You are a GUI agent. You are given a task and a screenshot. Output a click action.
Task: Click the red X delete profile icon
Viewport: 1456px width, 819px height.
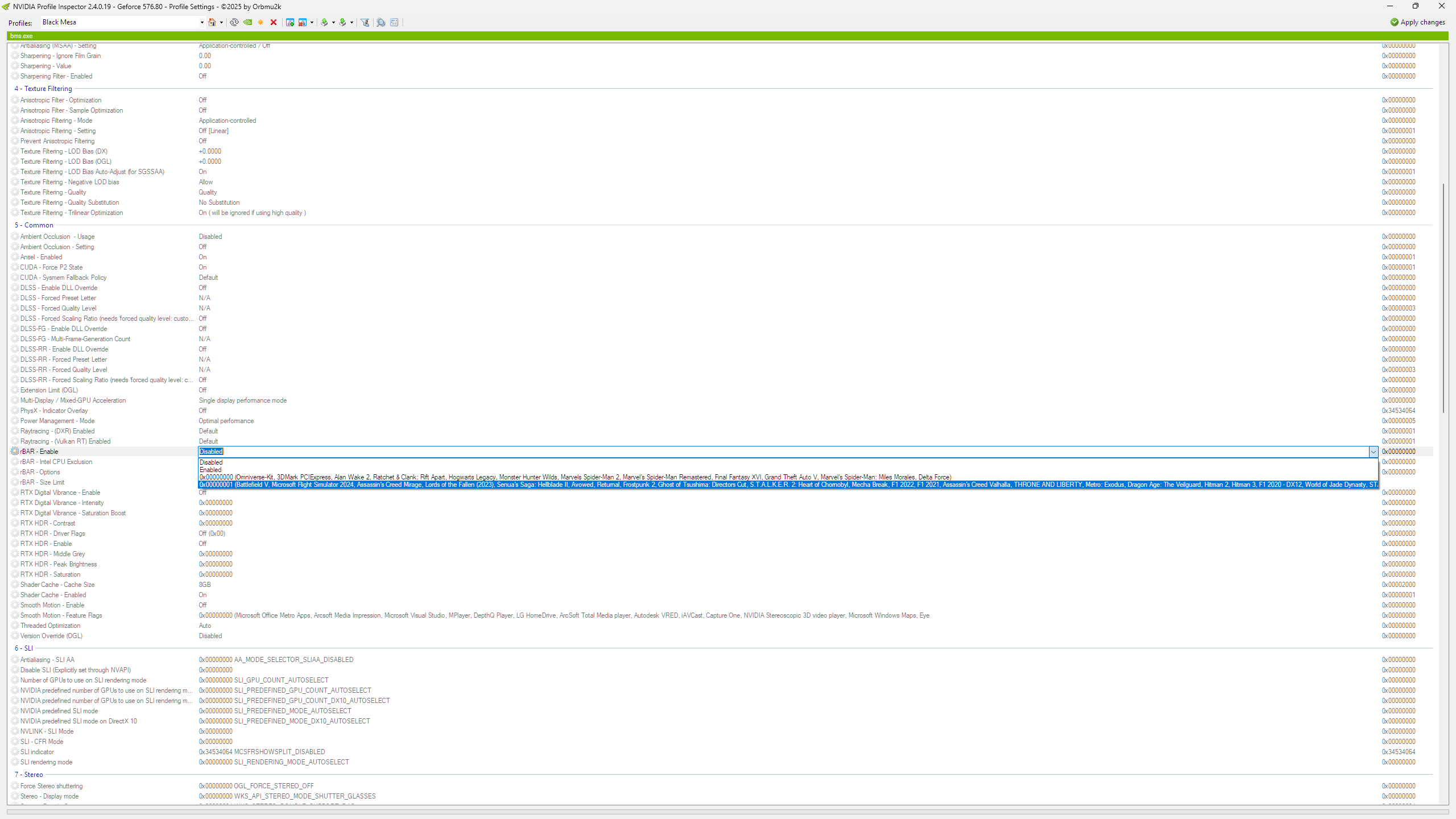pos(274,22)
